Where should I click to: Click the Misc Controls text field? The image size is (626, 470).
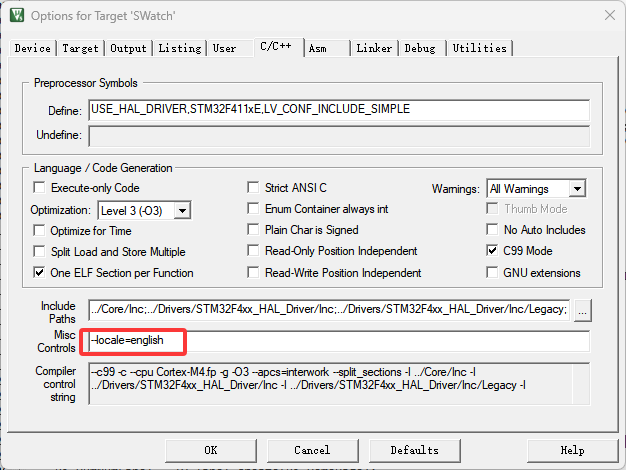[338, 342]
